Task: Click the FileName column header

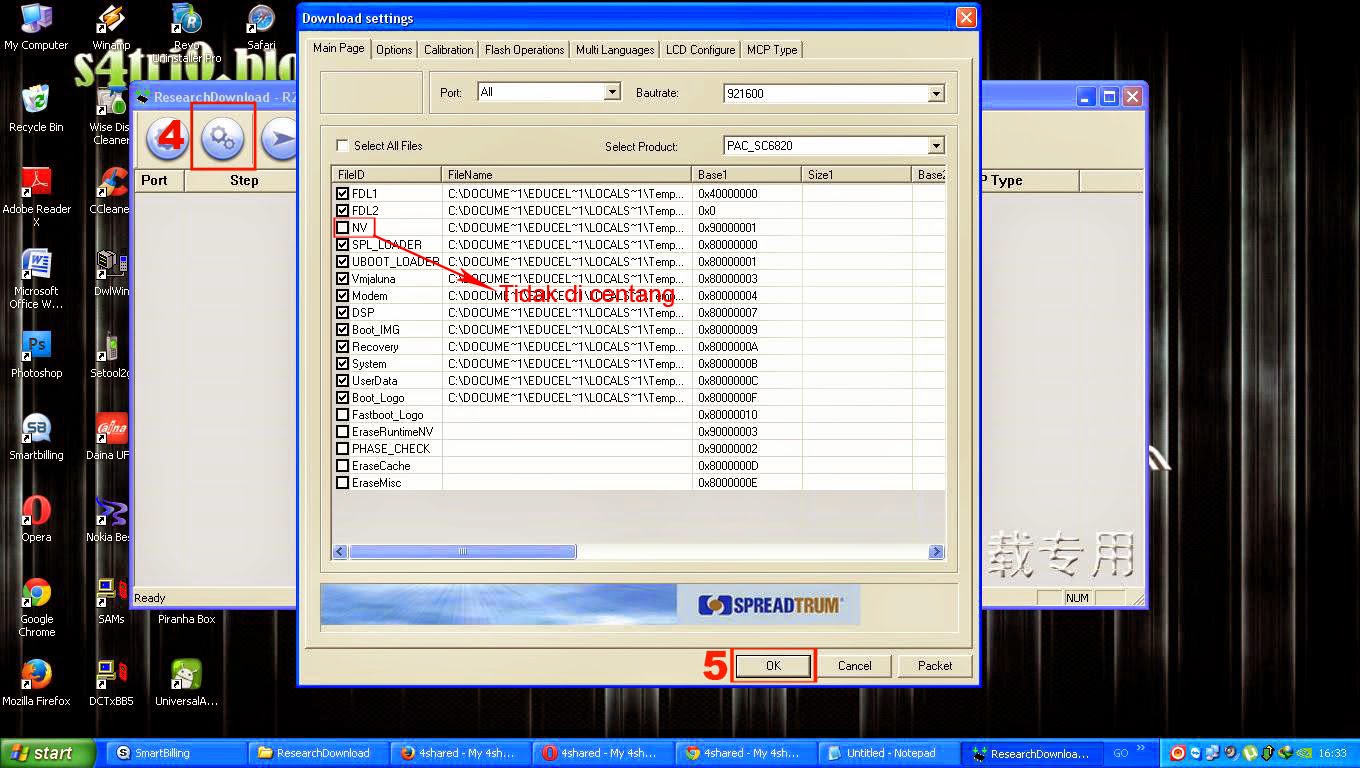Action: [567, 174]
